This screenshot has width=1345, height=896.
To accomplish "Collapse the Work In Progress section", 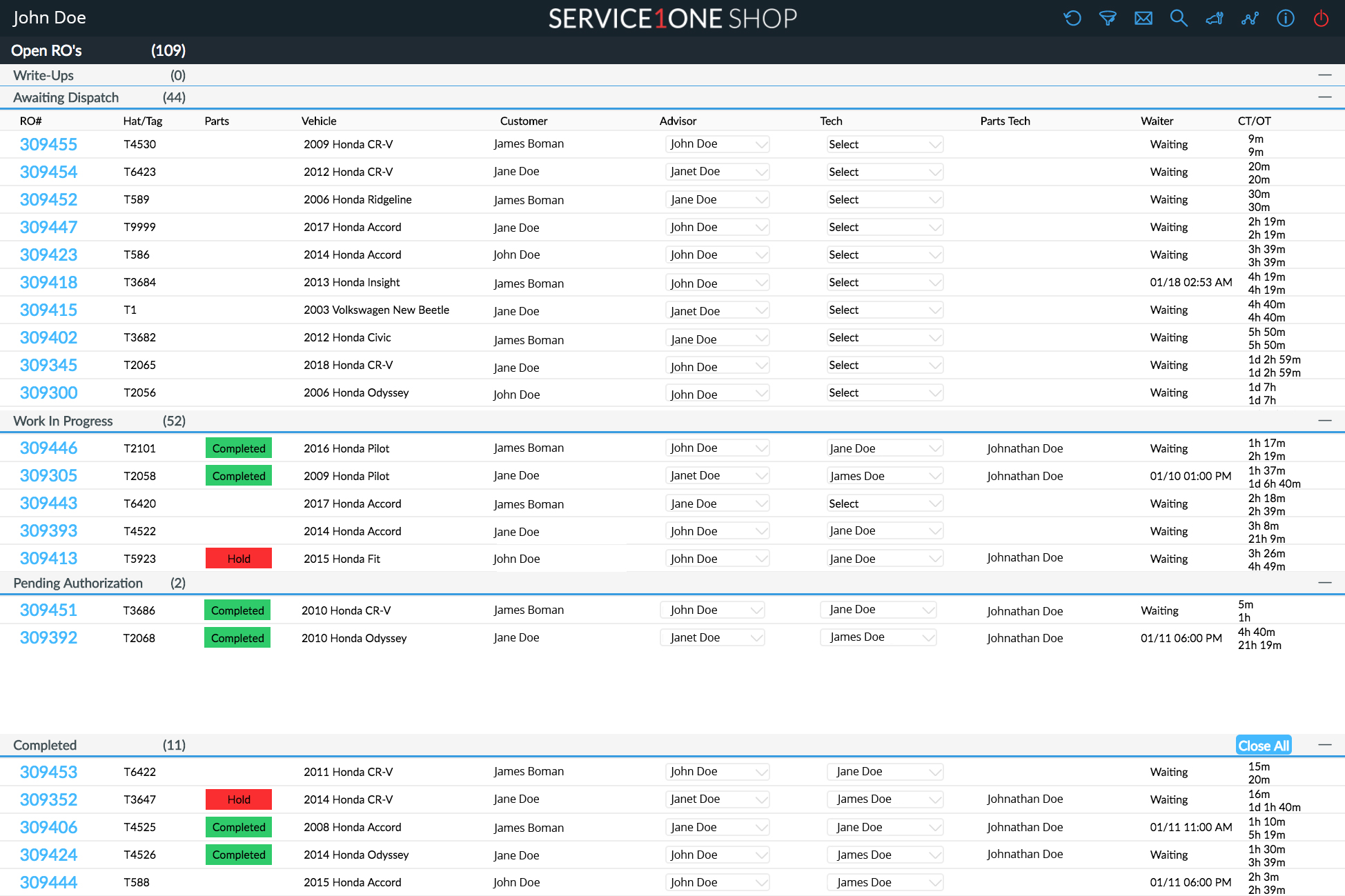I will click(x=1324, y=421).
